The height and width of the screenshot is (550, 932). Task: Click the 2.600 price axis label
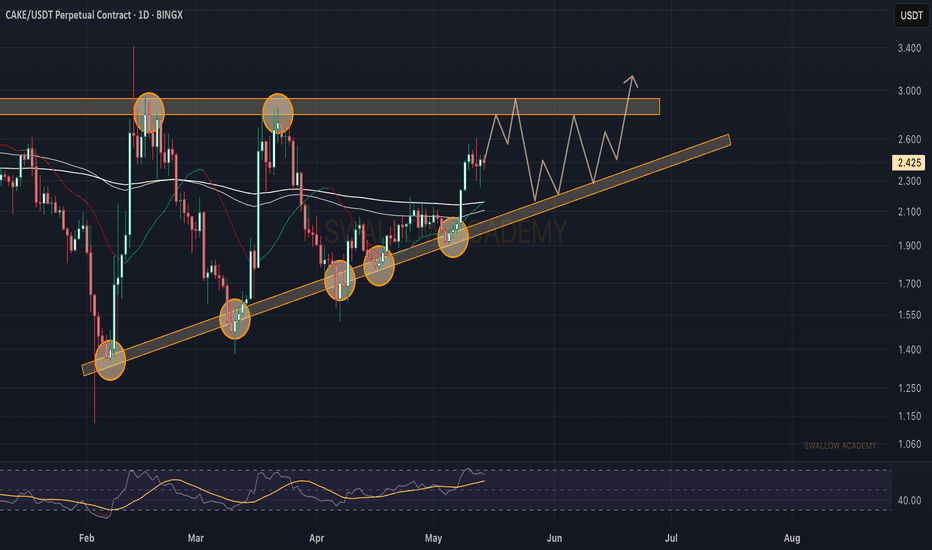click(x=909, y=139)
